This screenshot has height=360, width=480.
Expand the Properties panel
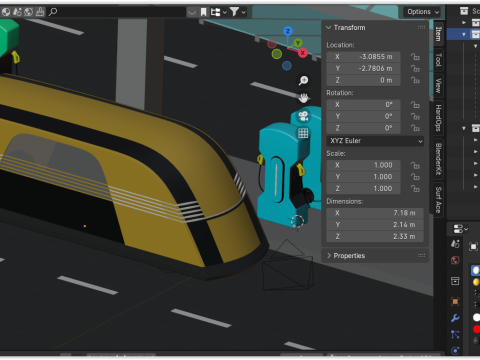329,256
